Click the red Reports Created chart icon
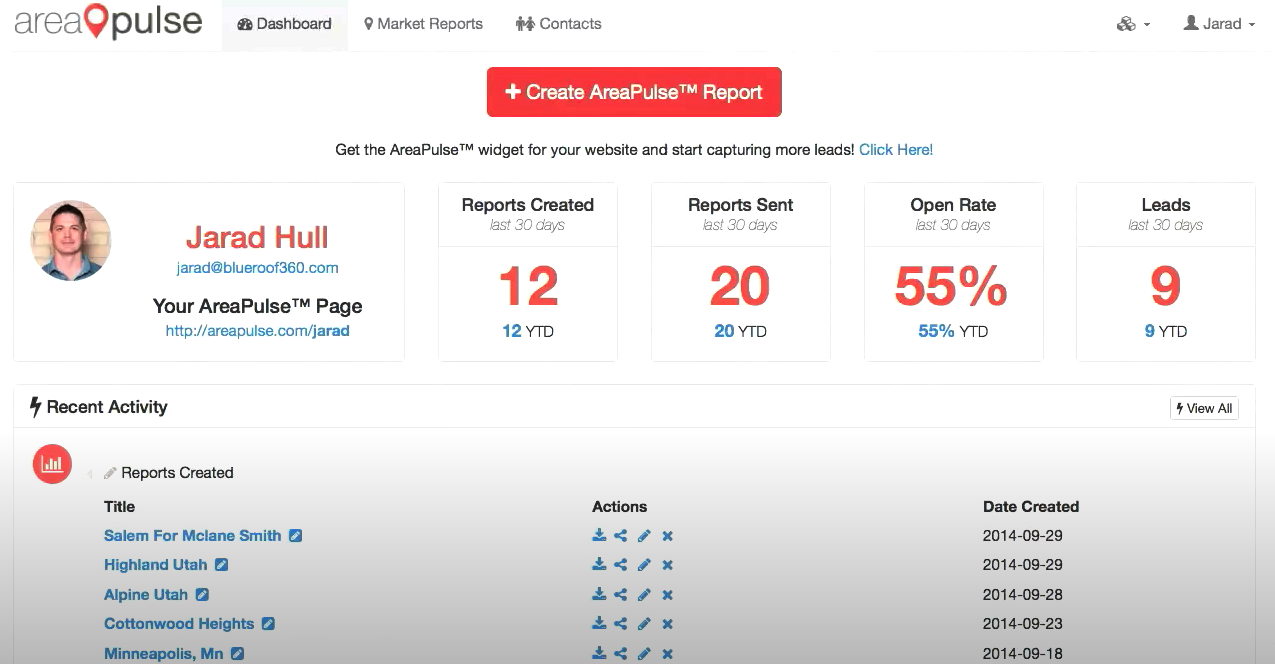 (52, 464)
